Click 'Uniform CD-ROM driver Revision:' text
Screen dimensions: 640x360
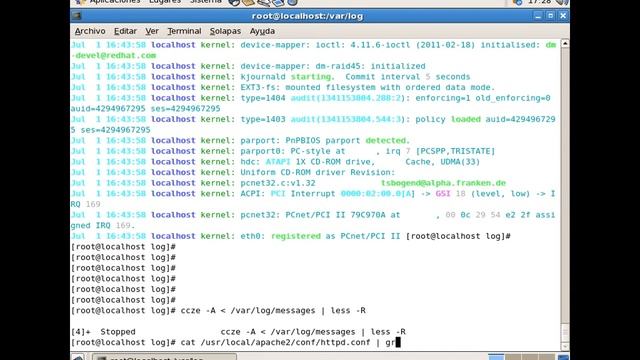pyautogui.click(x=318, y=172)
